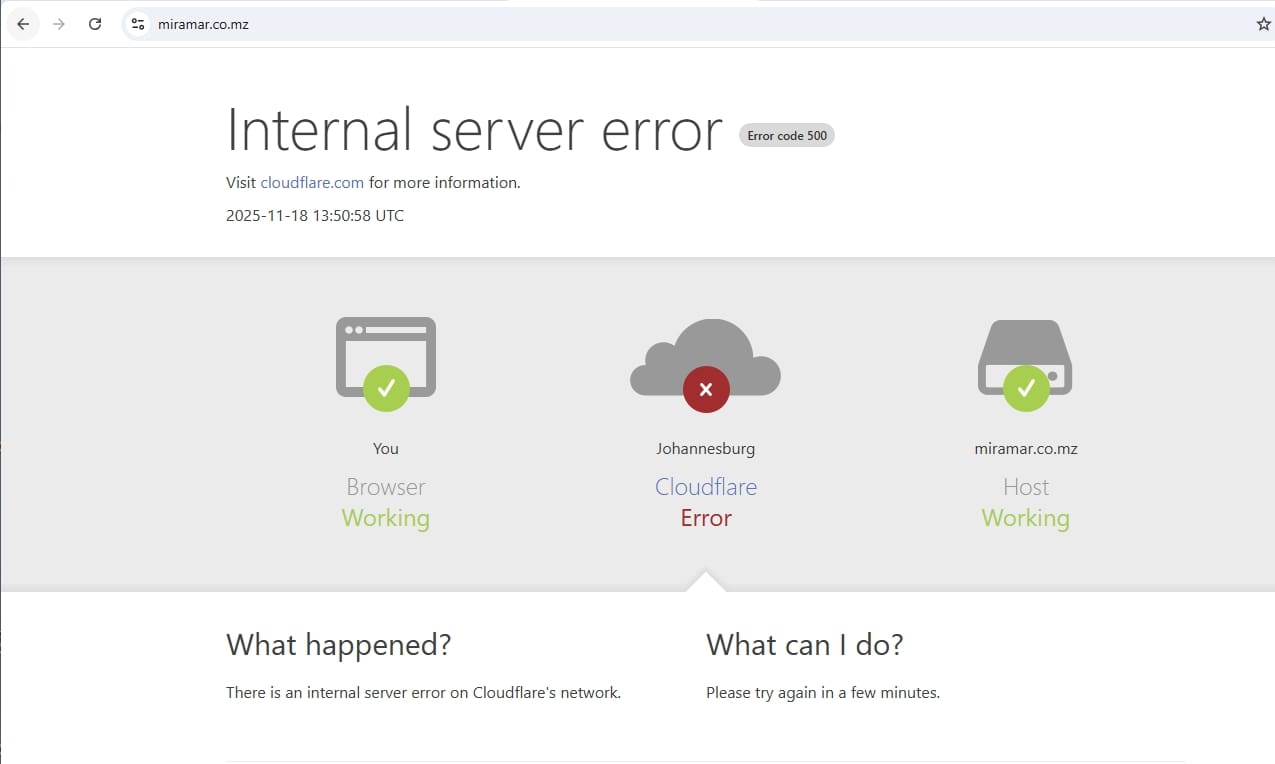Click the What can I do? heading
The height and width of the screenshot is (764, 1275).
(804, 645)
